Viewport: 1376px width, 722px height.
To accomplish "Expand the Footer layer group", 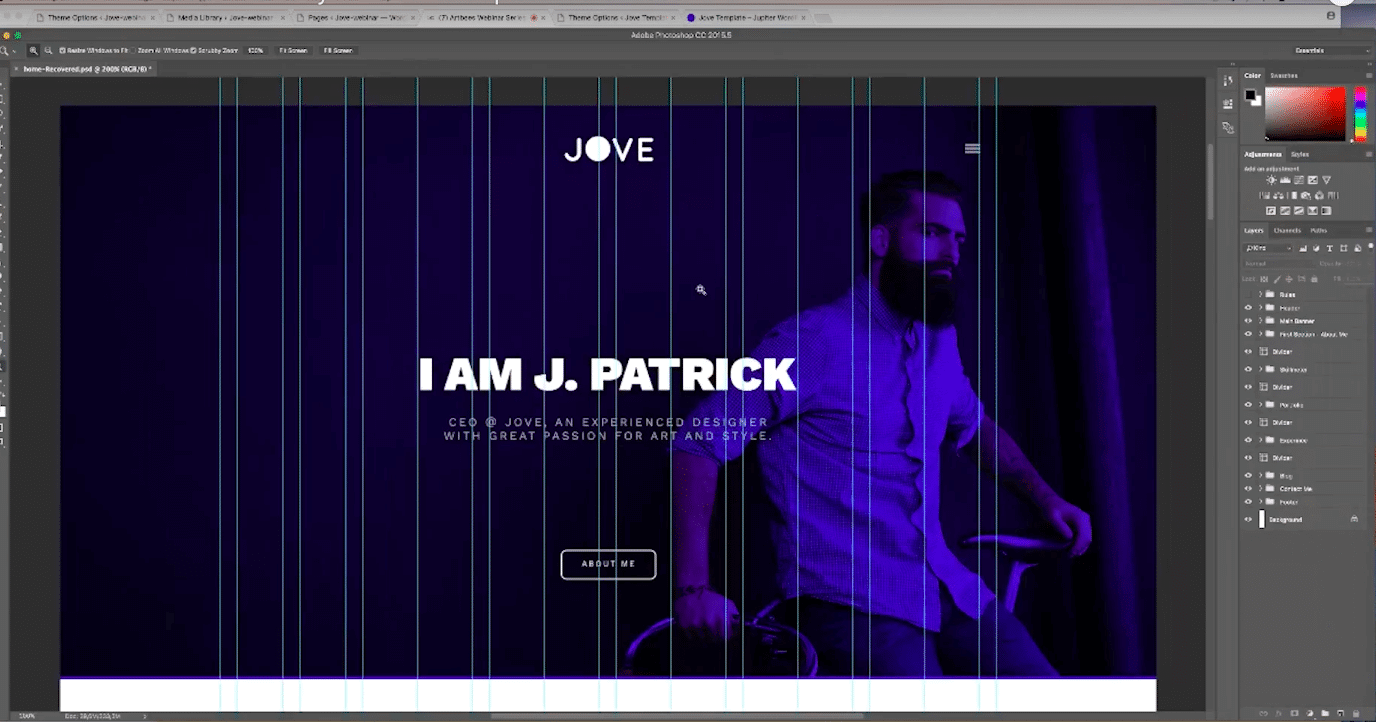I will pos(1260,501).
